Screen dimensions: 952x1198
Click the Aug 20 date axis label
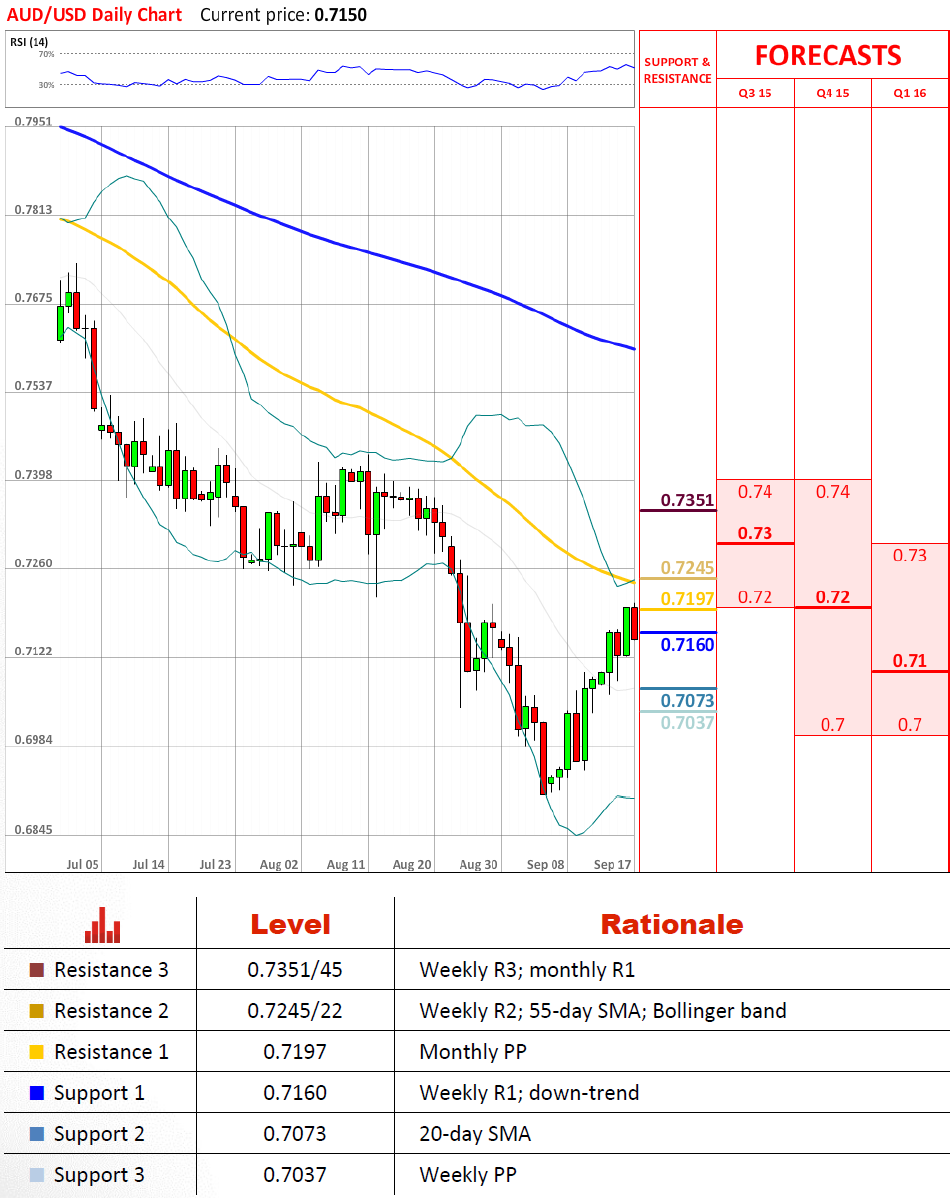[412, 864]
